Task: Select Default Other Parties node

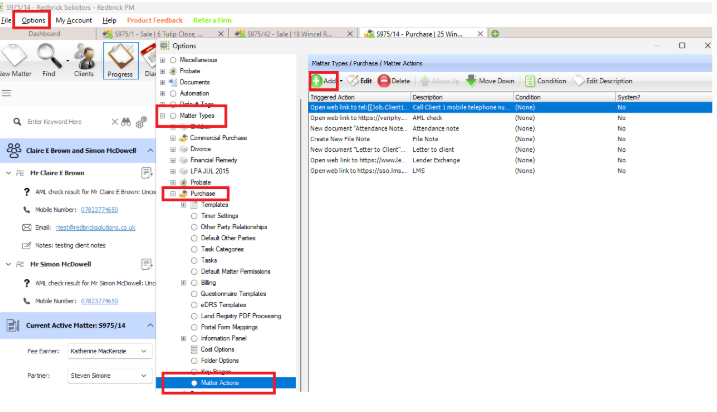Action: click(x=228, y=238)
